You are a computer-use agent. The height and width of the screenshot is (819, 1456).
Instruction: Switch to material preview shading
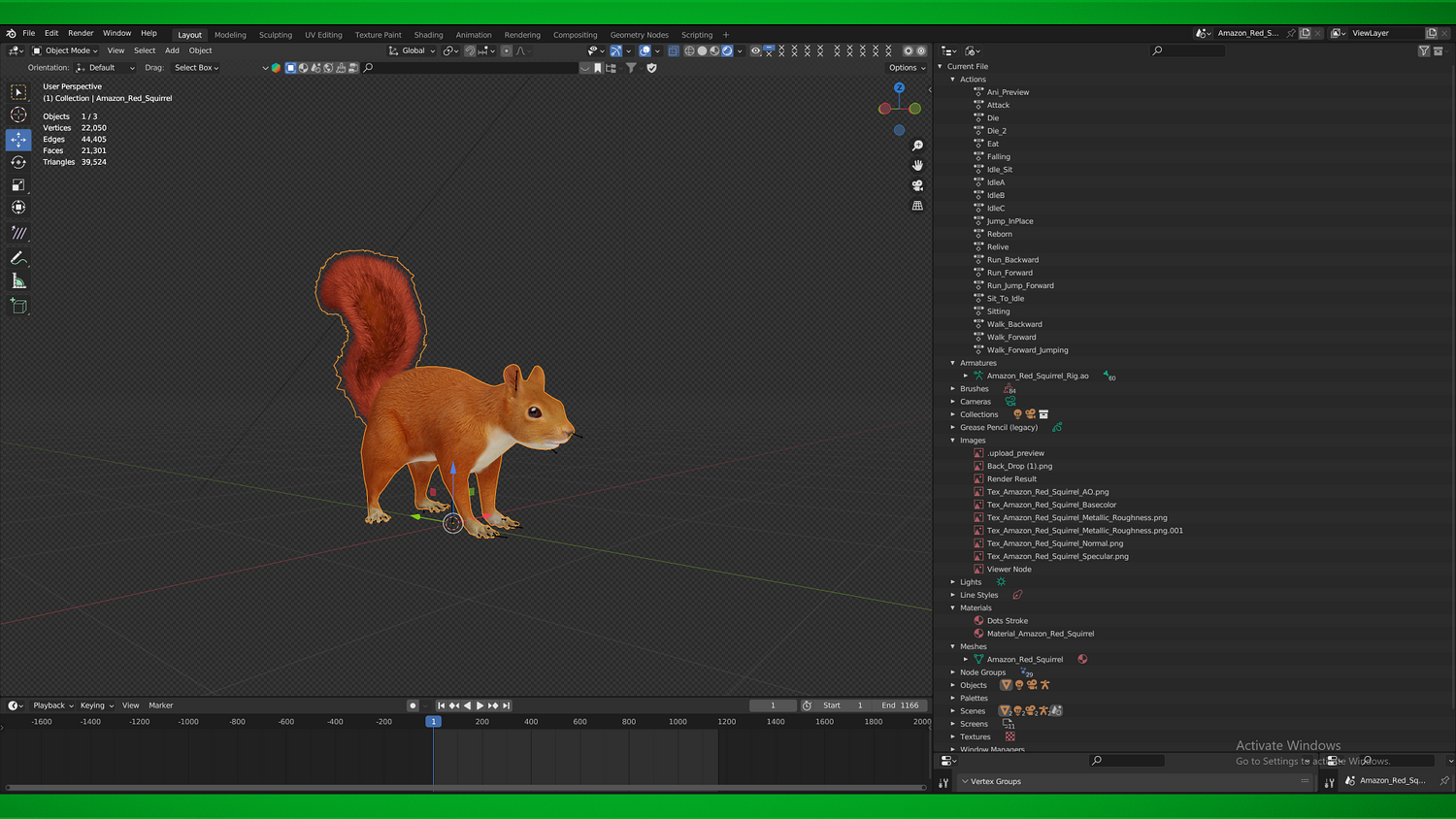[714, 50]
